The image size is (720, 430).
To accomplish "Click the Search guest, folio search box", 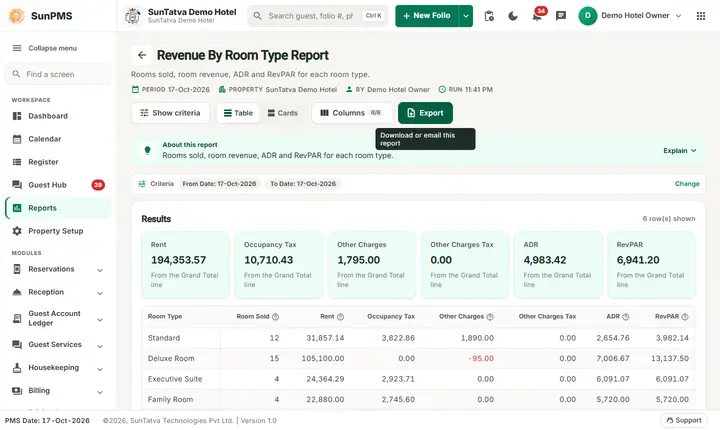I will (x=318, y=16).
